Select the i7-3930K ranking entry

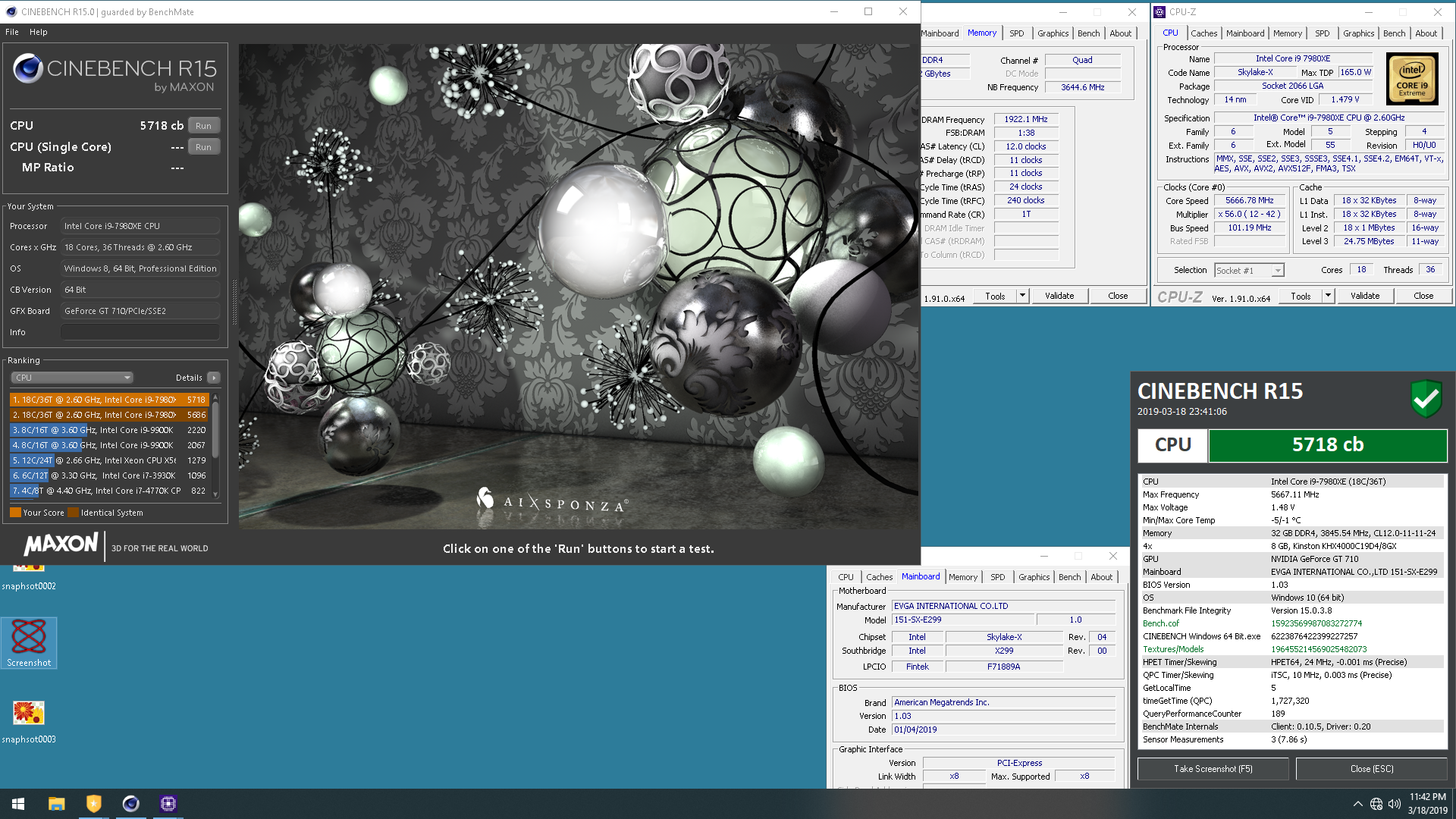[x=109, y=475]
